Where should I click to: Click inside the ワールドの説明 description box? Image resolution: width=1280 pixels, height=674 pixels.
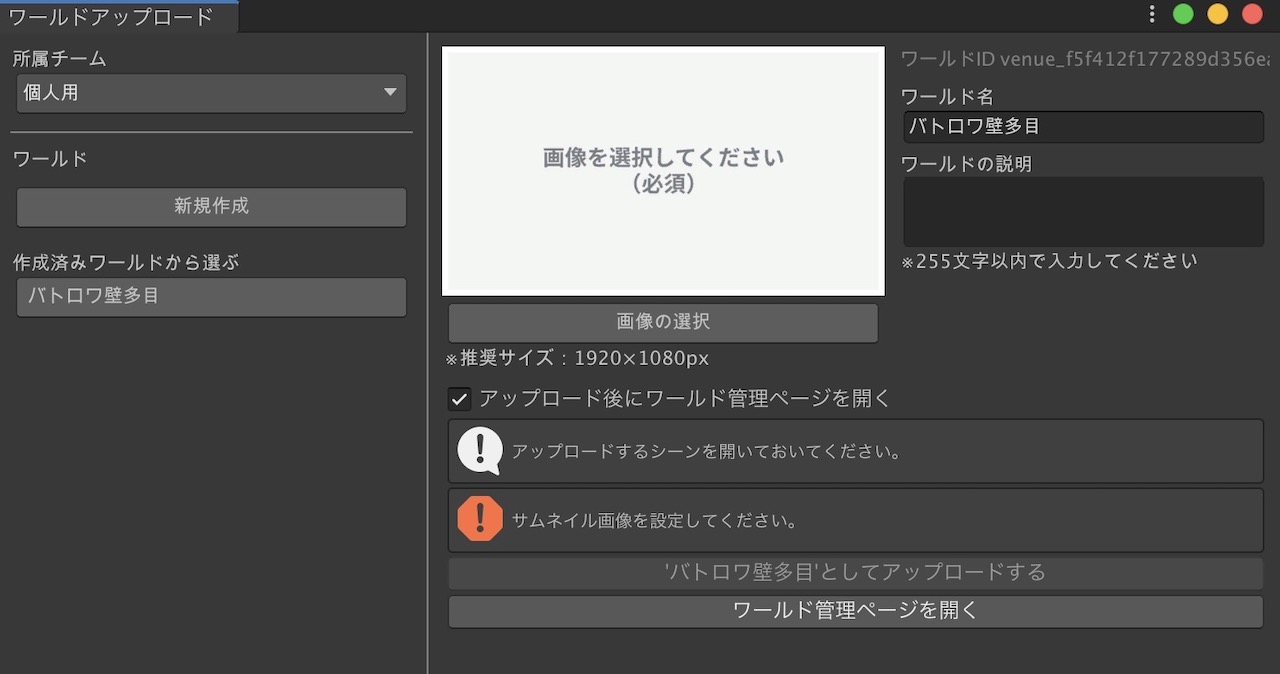[x=1083, y=211]
